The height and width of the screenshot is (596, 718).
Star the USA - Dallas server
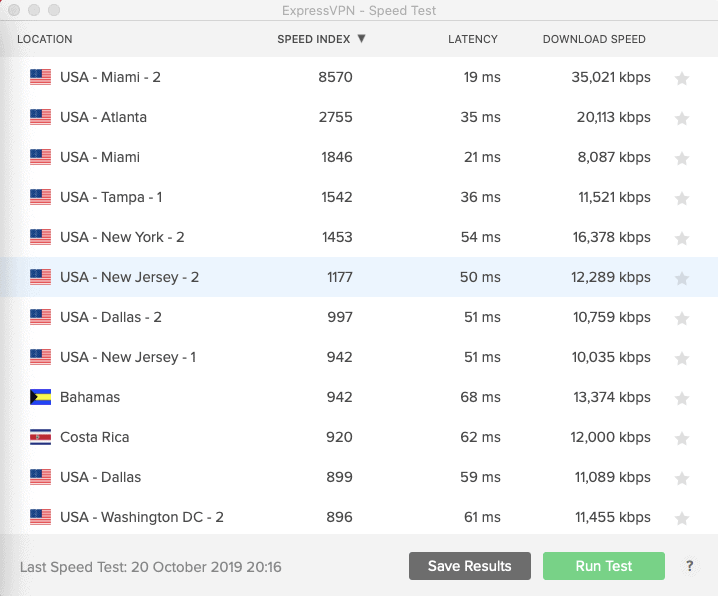(x=682, y=478)
